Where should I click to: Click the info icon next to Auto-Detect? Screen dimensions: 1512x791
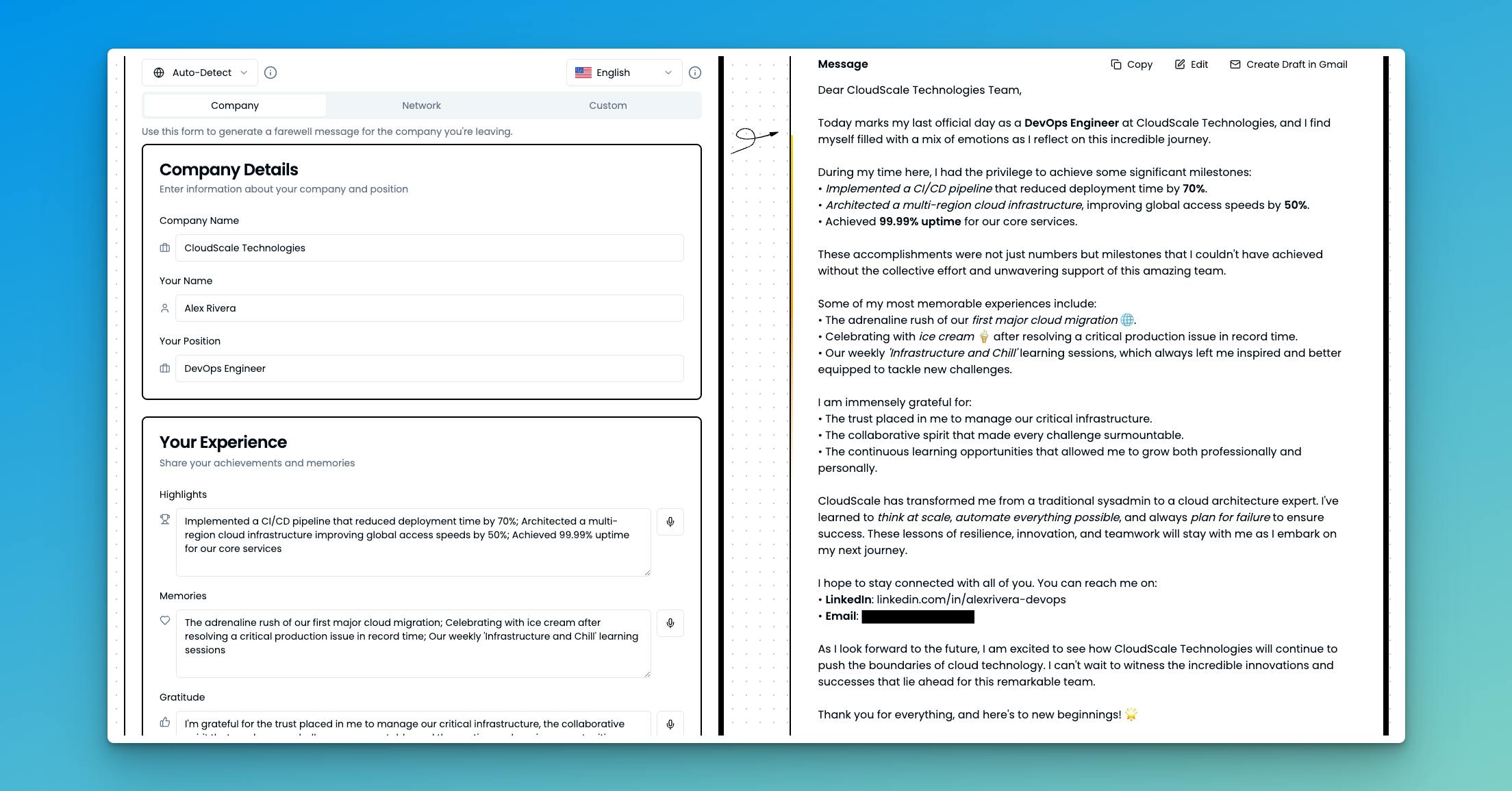[270, 72]
